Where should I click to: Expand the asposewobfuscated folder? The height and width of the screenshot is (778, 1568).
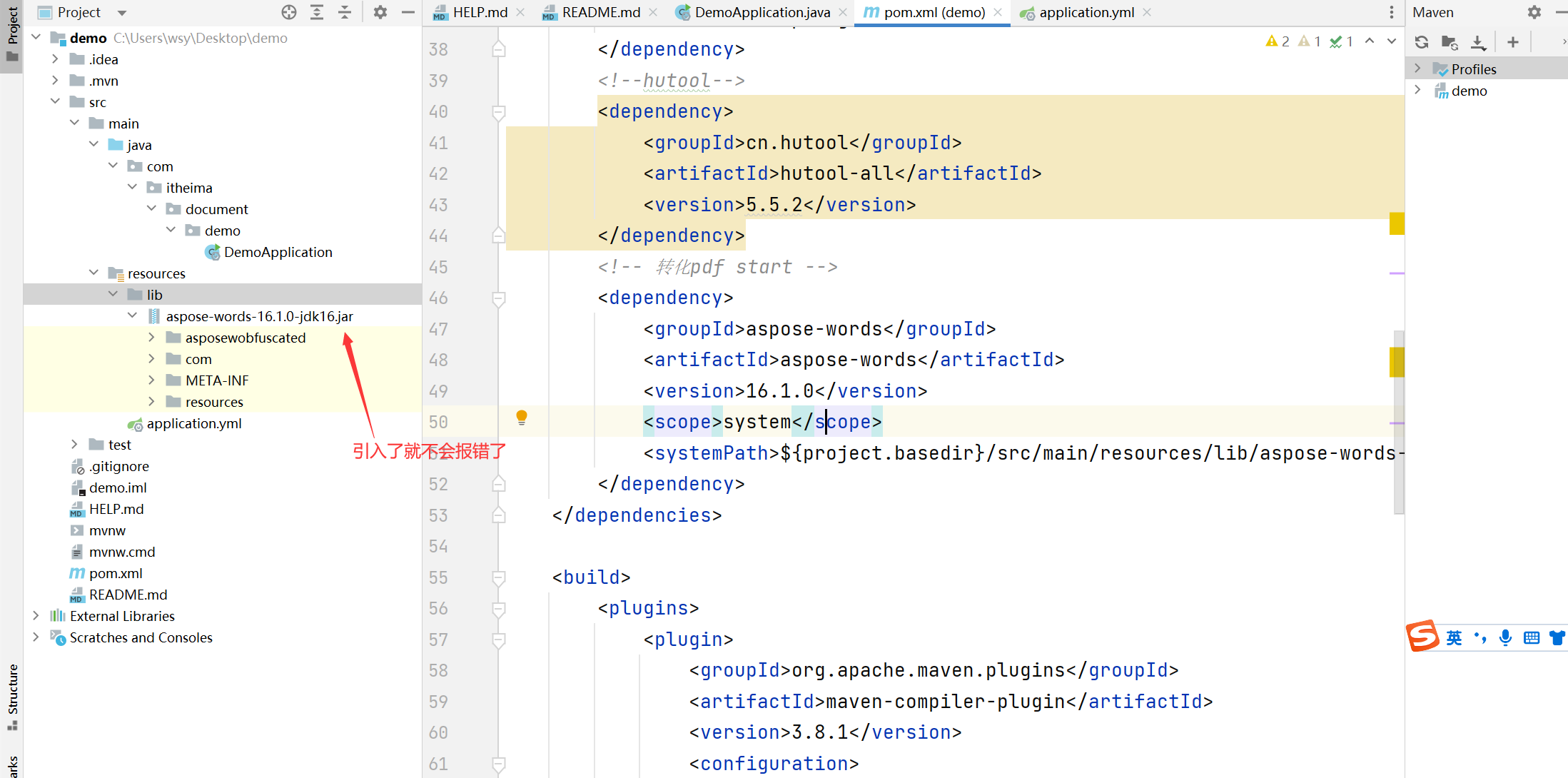click(x=151, y=338)
